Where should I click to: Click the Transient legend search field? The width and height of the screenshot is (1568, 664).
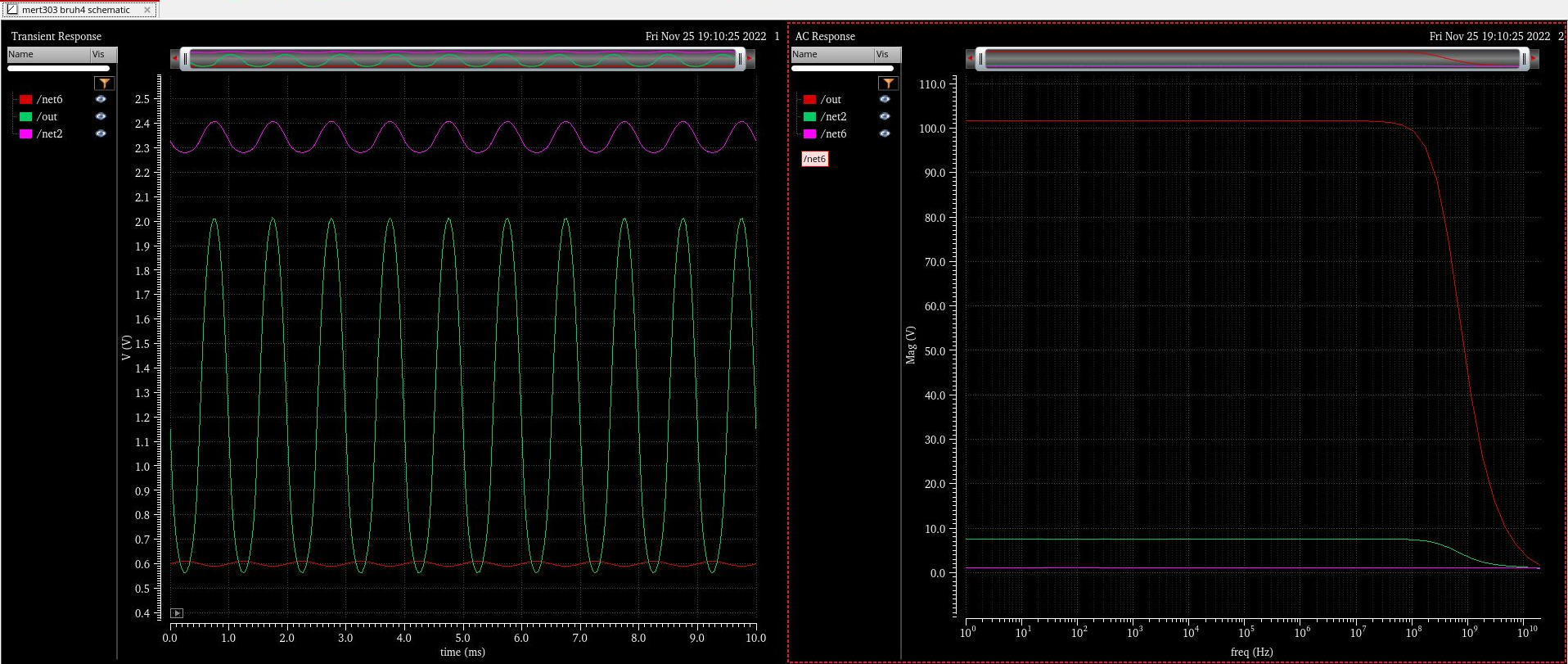58,69
